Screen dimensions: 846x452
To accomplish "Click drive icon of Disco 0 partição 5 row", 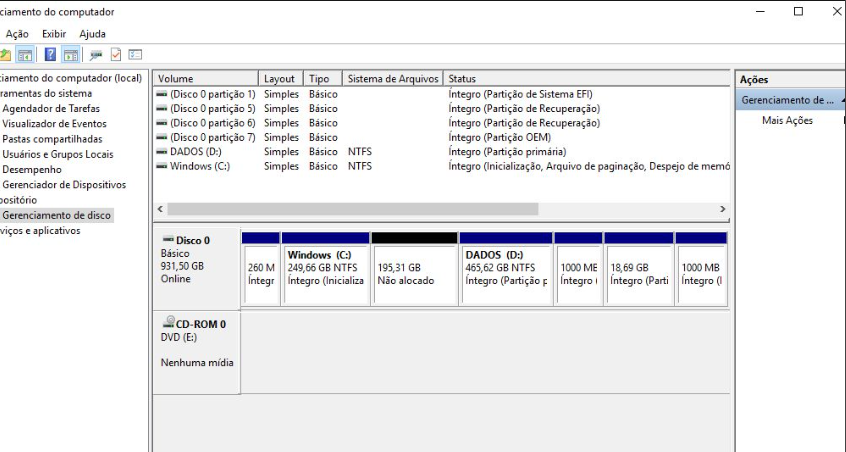I will click(161, 108).
